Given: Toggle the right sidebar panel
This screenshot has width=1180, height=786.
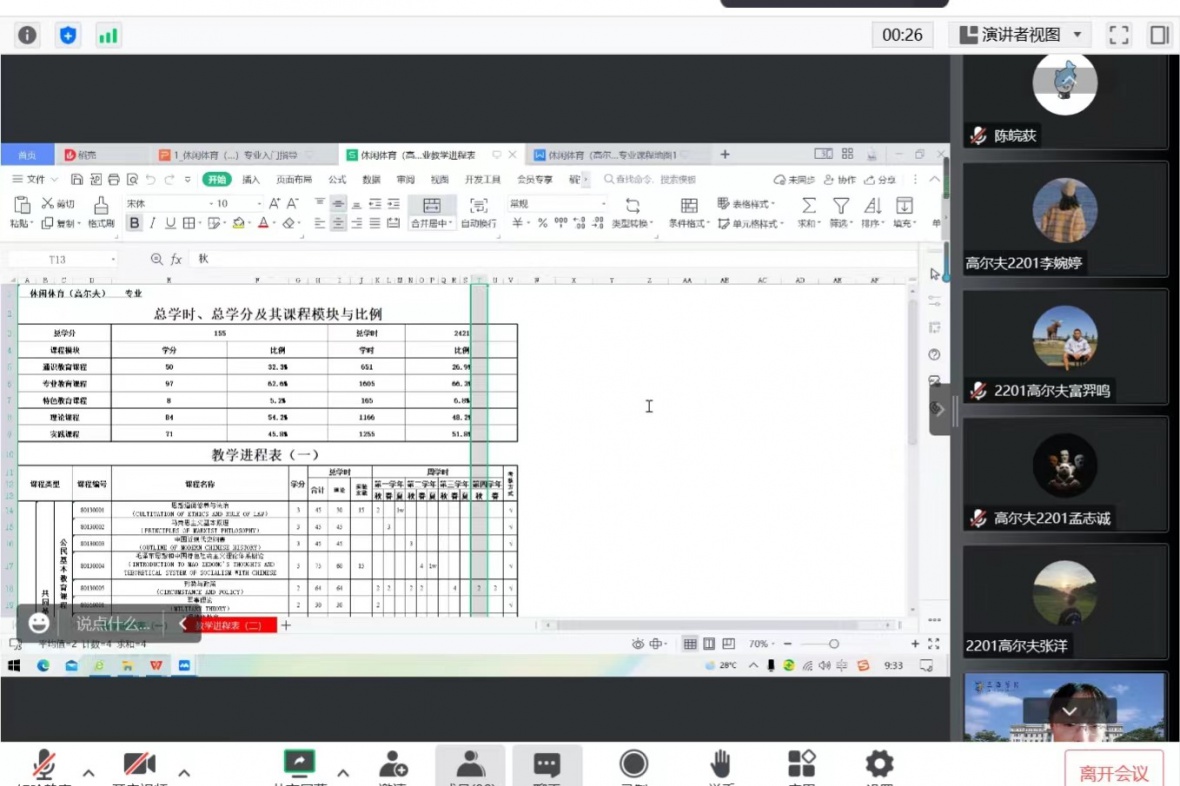Looking at the screenshot, I should point(1159,35).
